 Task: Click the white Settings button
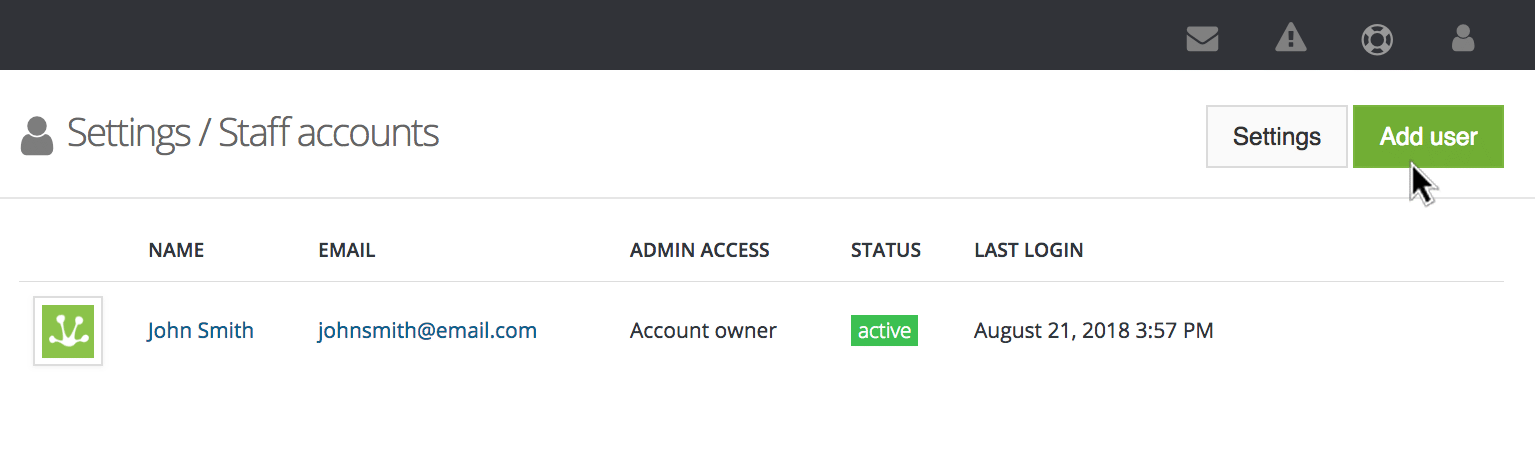pos(1276,136)
